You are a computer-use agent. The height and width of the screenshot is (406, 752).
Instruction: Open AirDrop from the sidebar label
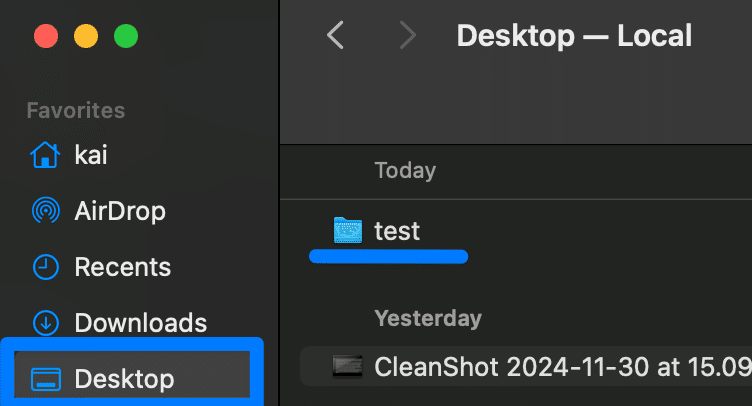point(120,211)
